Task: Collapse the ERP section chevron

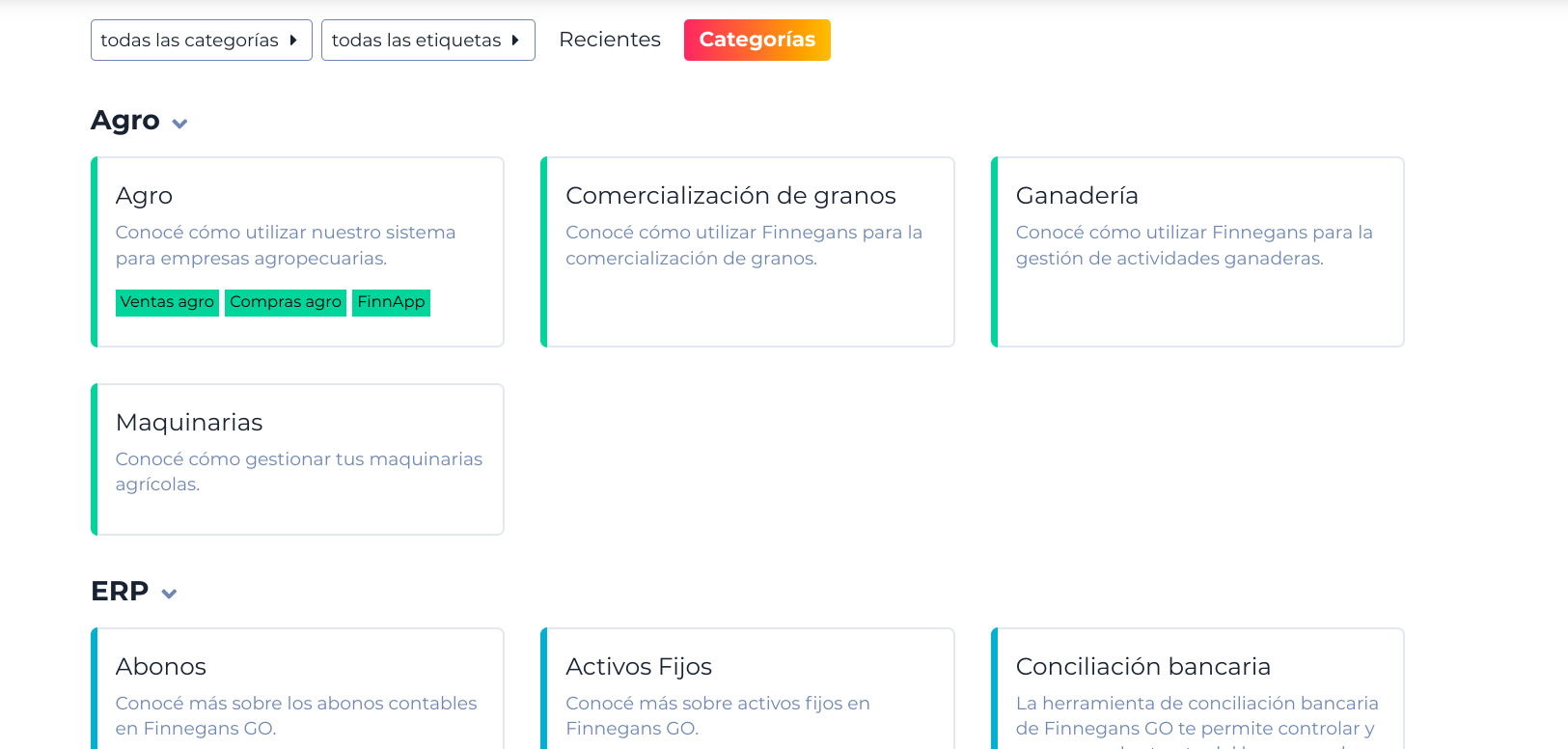Action: [x=169, y=594]
